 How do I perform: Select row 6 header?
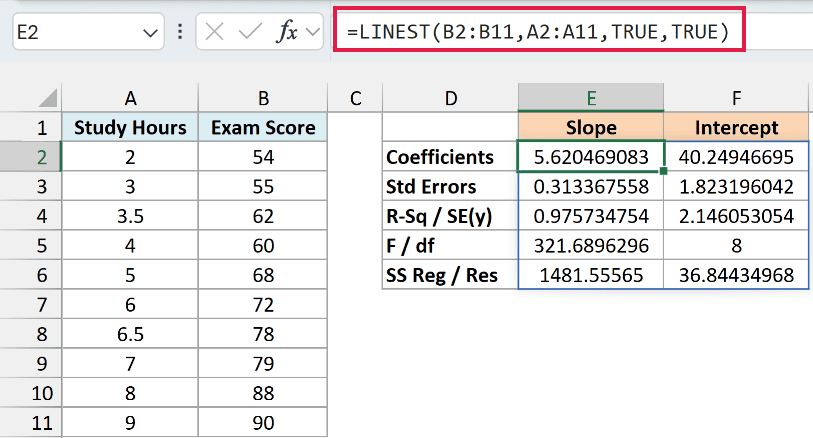[x=31, y=275]
